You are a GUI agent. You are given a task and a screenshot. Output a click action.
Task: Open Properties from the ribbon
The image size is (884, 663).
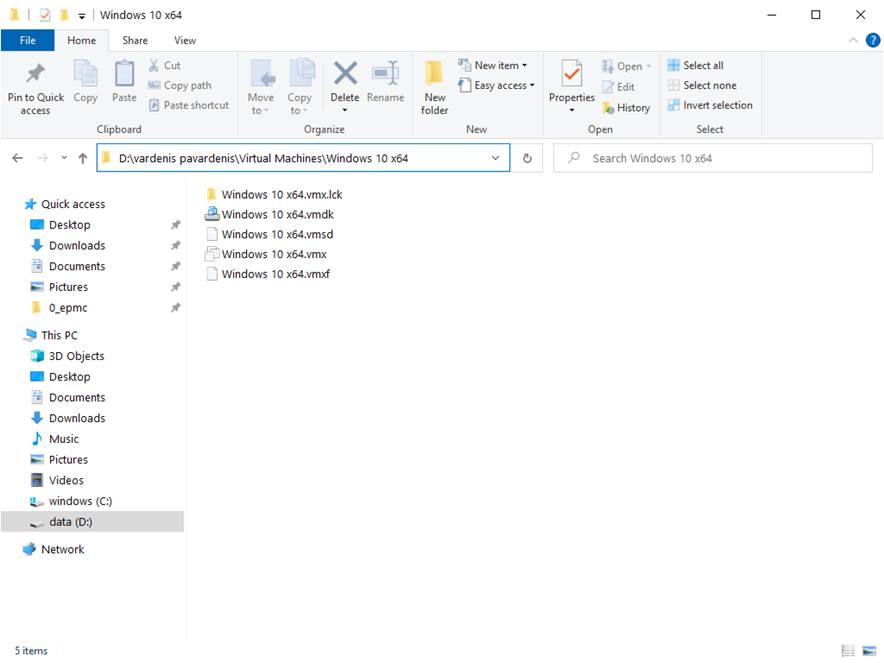click(x=572, y=74)
